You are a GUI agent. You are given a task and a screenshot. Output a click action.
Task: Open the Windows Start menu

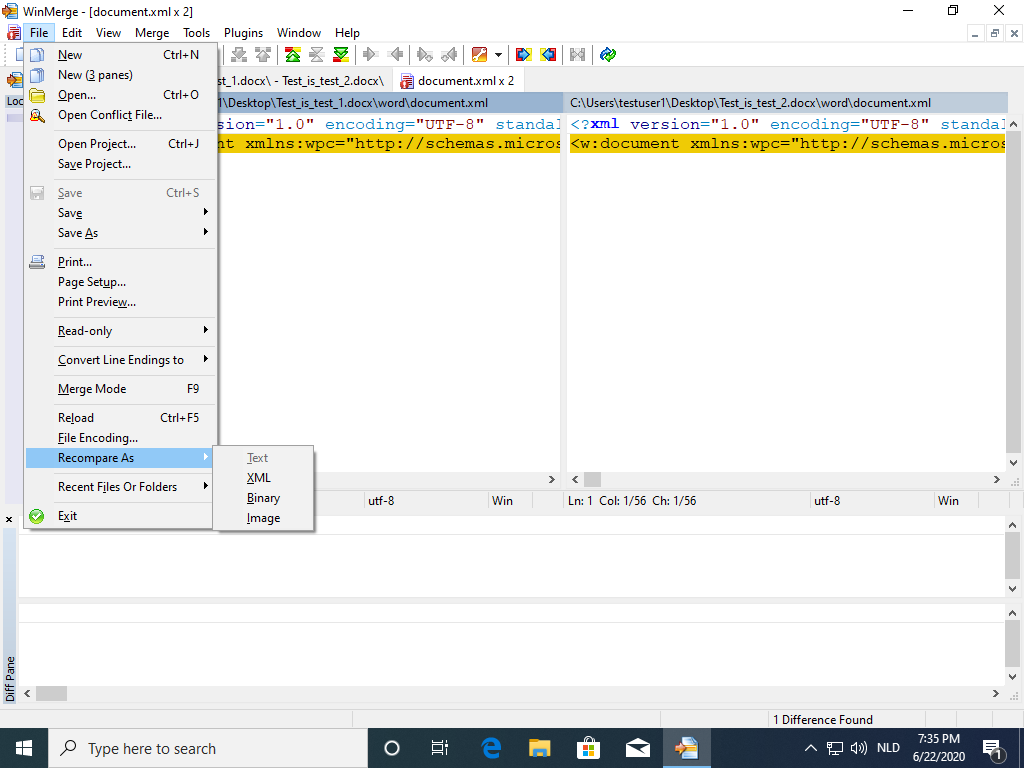pyautogui.click(x=24, y=748)
